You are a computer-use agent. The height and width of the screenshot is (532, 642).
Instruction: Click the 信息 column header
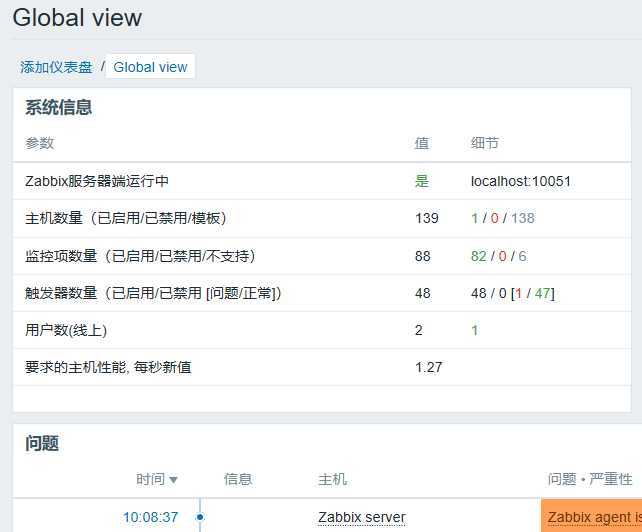coord(238,479)
